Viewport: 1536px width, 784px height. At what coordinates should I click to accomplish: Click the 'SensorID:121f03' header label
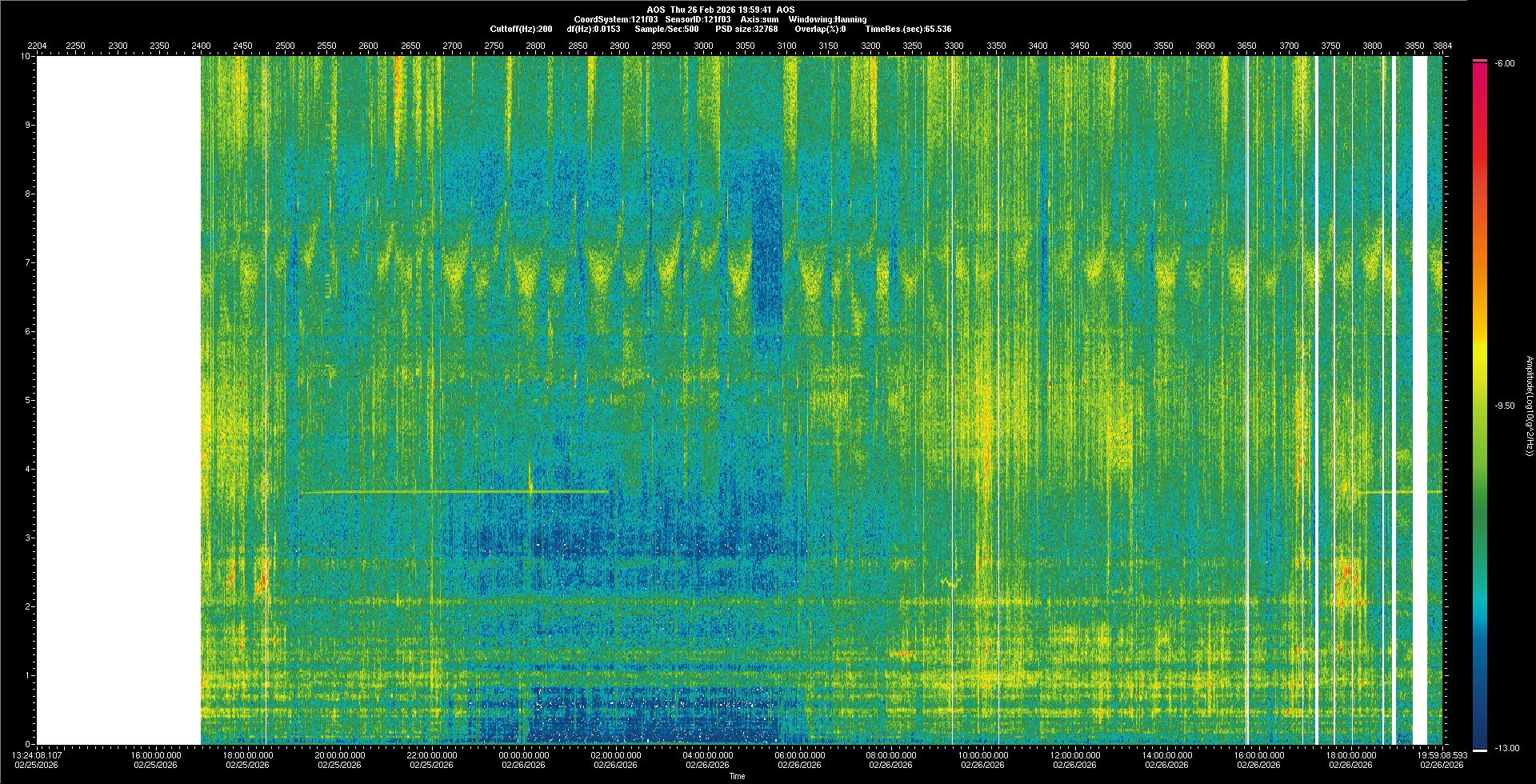pos(698,19)
